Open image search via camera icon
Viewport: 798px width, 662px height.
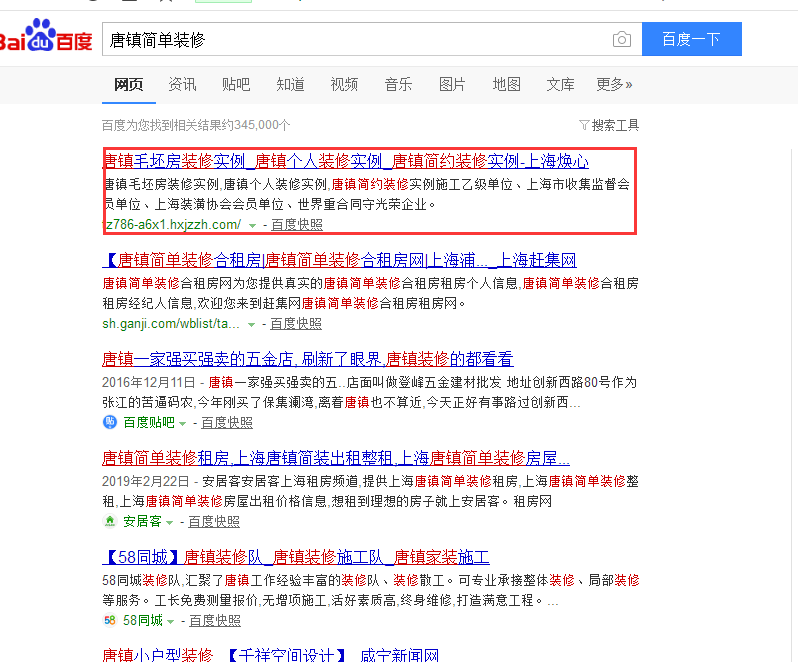click(622, 40)
